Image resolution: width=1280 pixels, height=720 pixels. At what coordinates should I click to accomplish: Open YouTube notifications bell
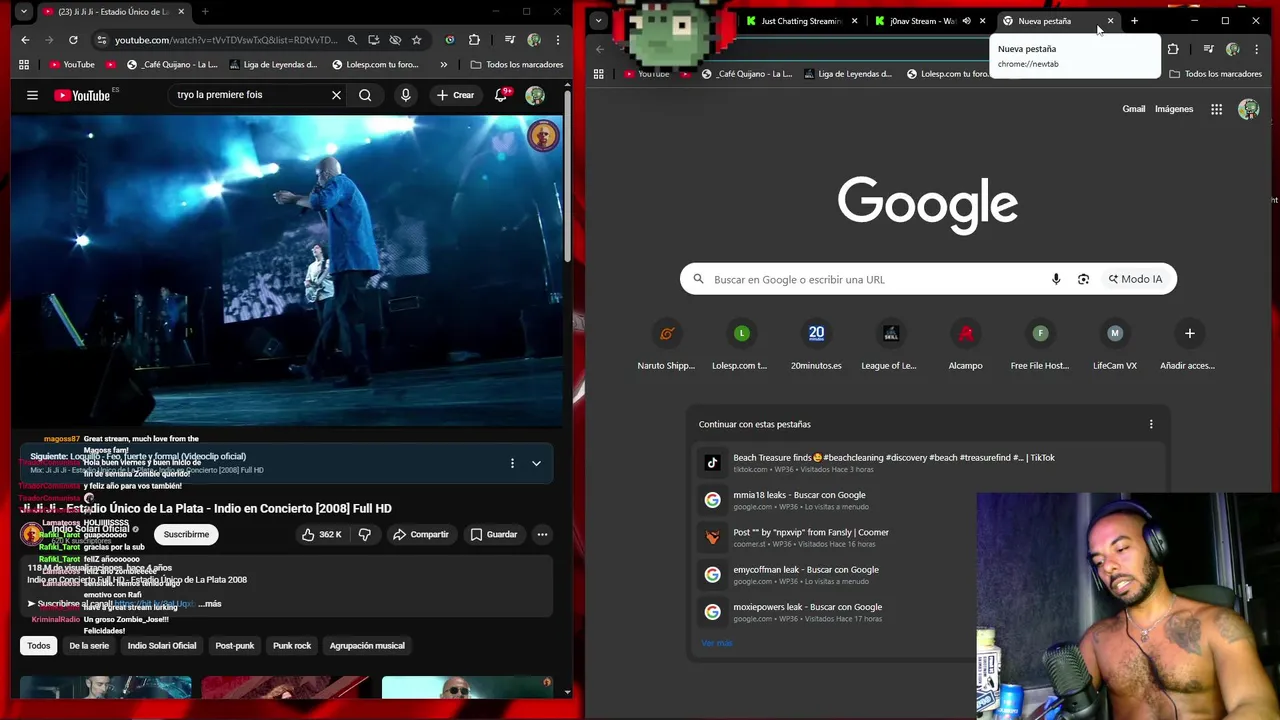coord(502,95)
